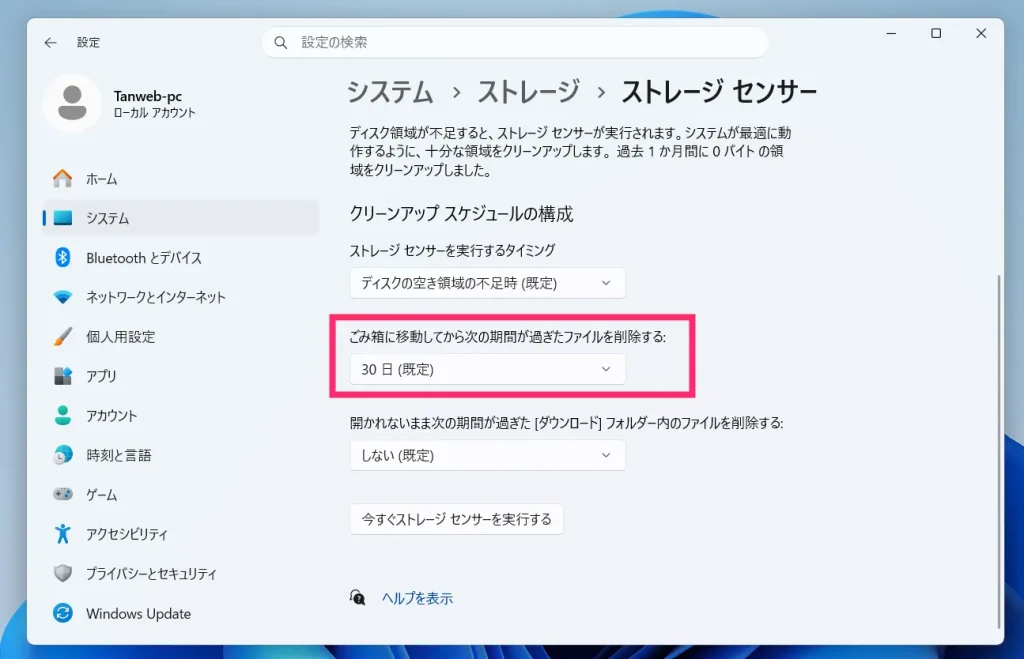Click the help headset icon
The image size is (1024, 659).
(357, 597)
